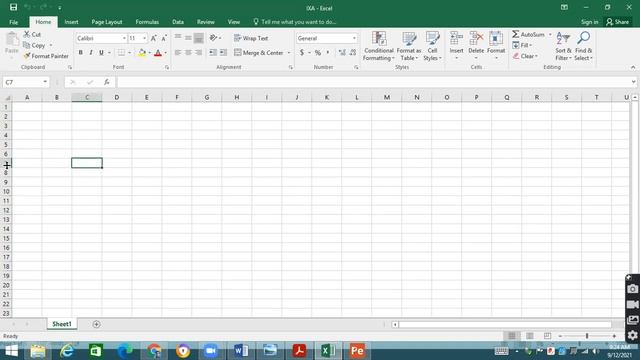
Task: Add a new sheet with the plus button
Action: (x=96, y=324)
